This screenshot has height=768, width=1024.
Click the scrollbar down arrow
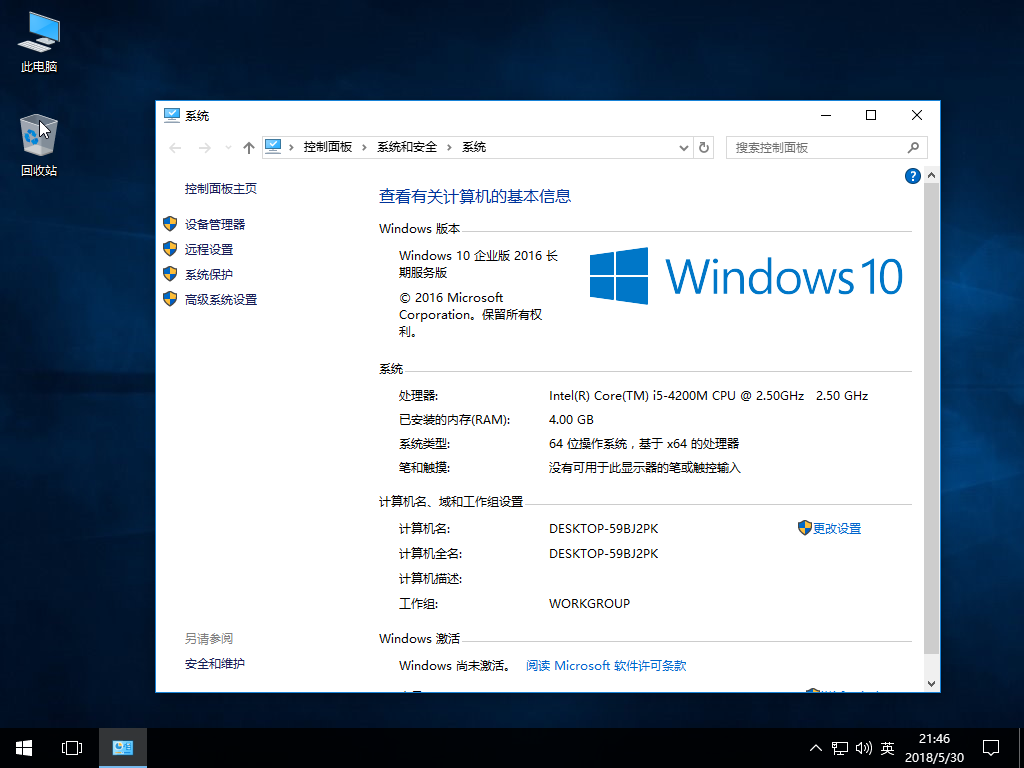click(932, 684)
